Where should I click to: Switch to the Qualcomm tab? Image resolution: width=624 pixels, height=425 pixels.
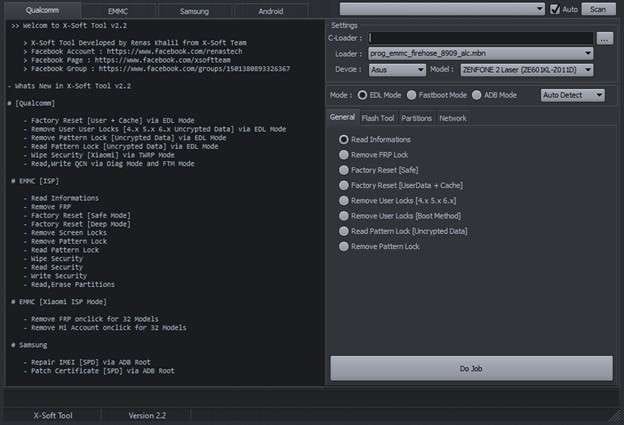click(42, 10)
